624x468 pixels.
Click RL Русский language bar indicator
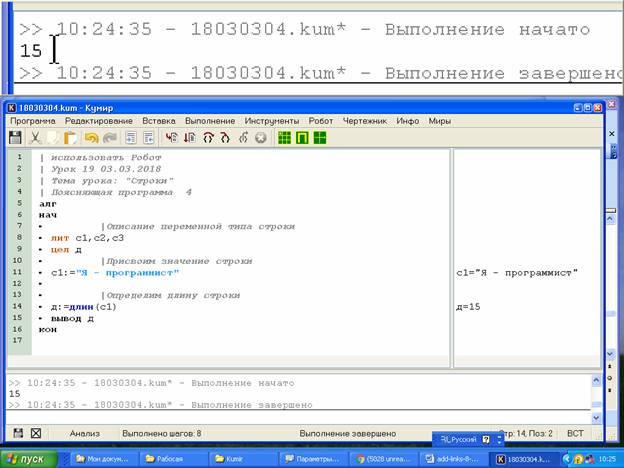(x=458, y=439)
